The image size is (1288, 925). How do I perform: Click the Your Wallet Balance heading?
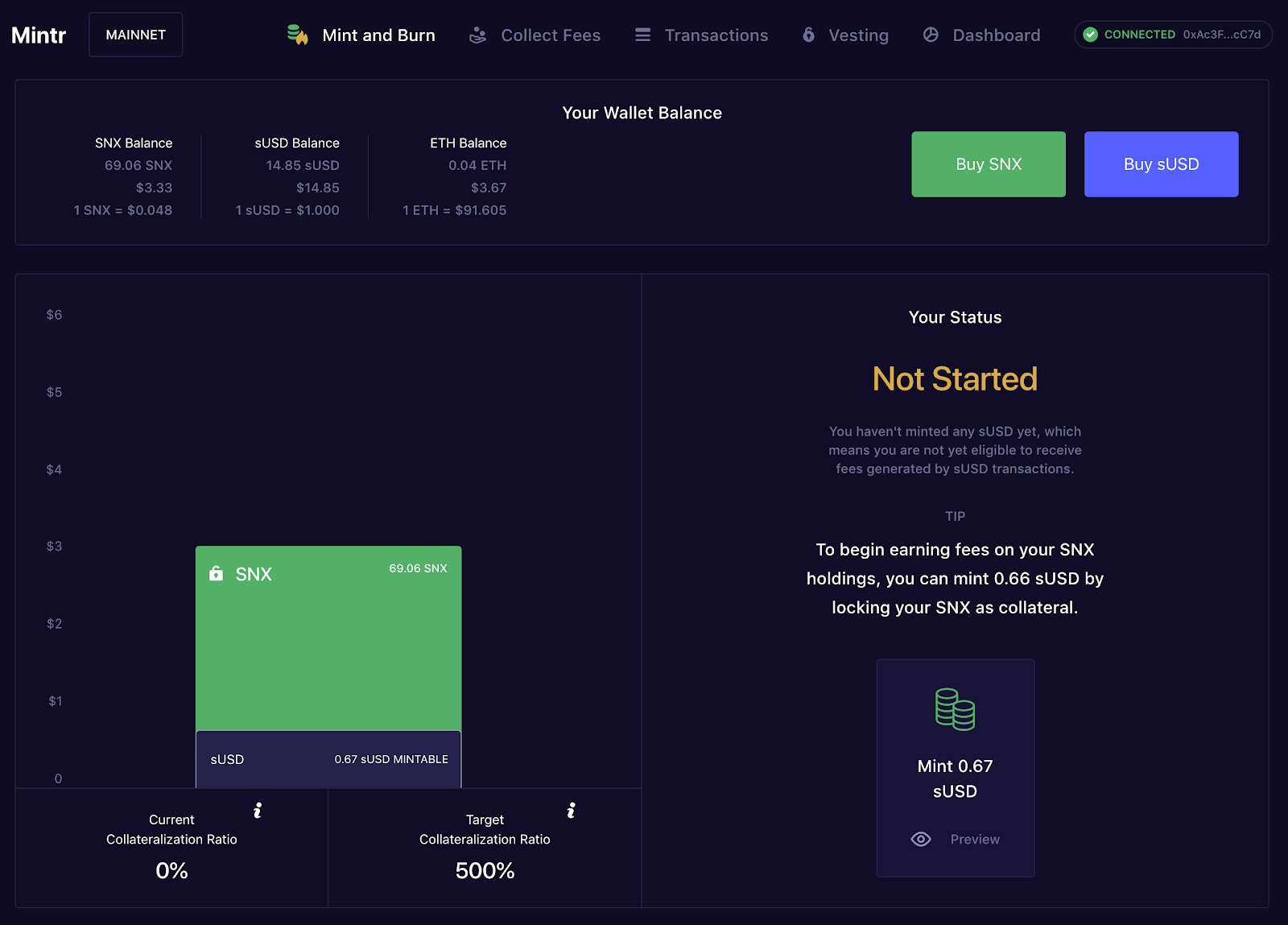(x=642, y=113)
